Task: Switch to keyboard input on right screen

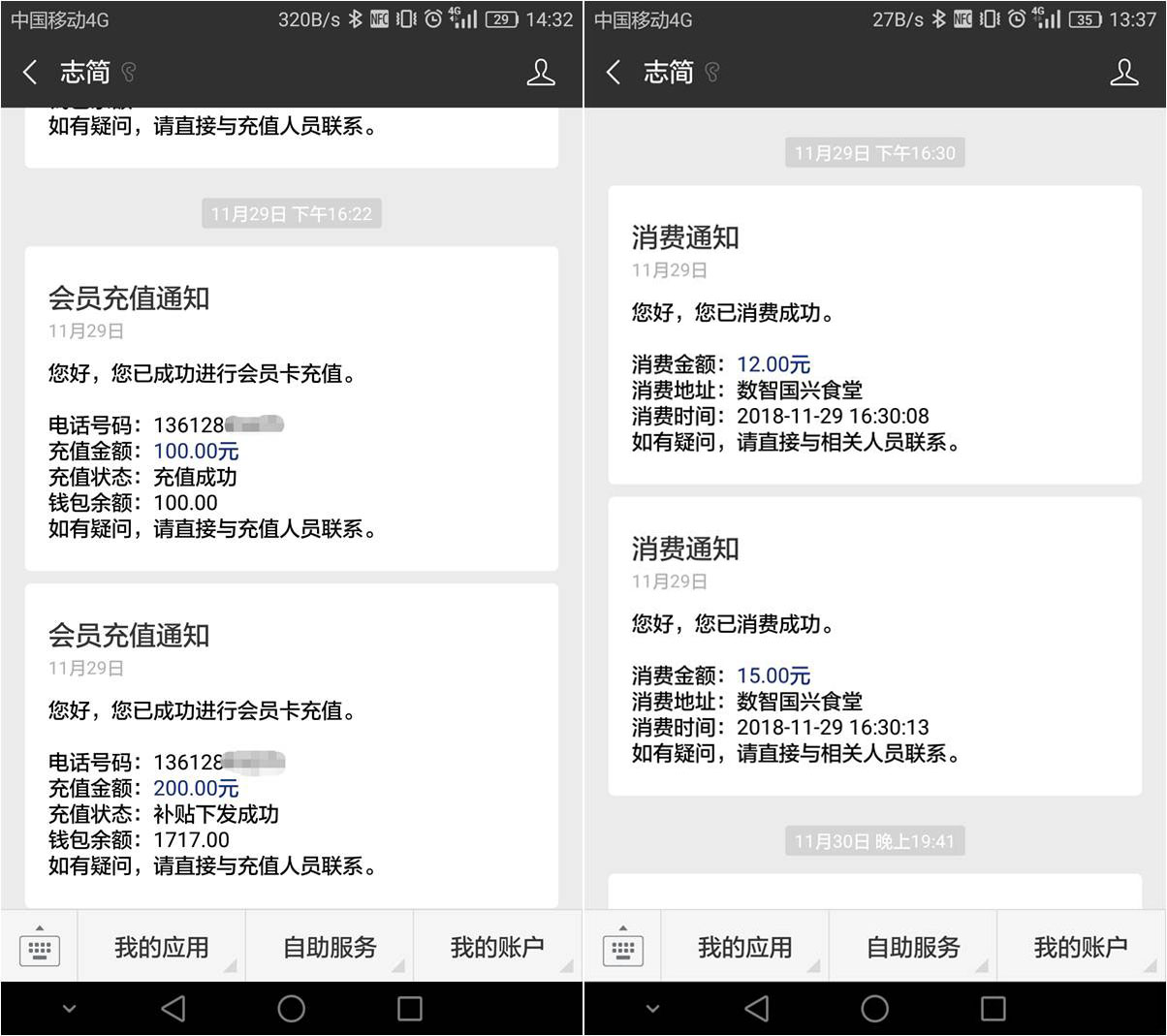Action: click(x=623, y=947)
